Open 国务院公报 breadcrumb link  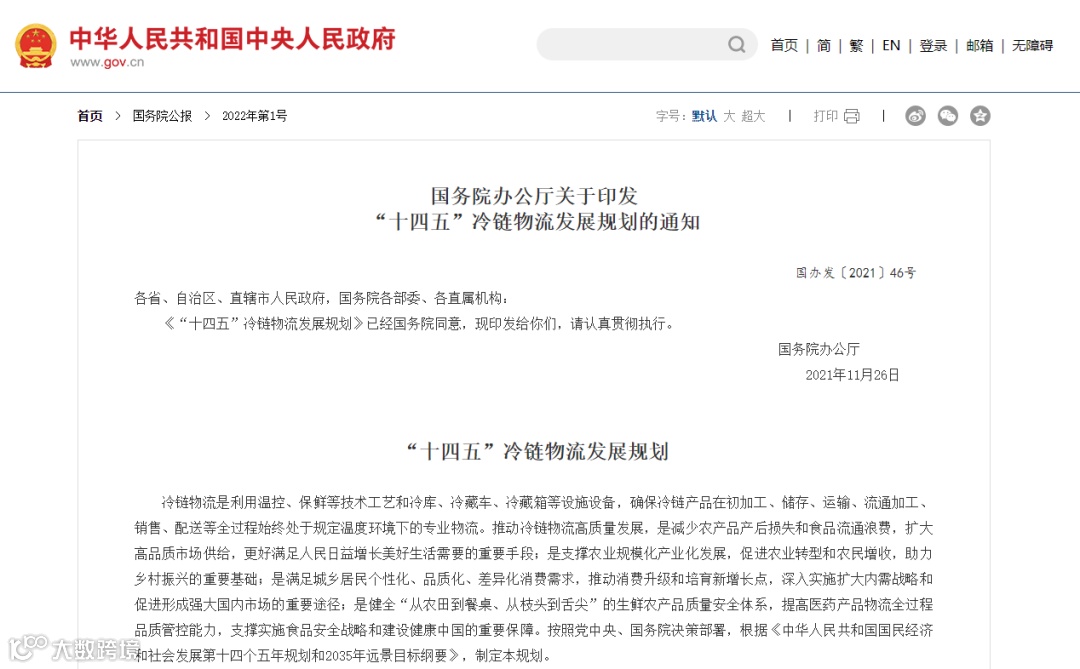(163, 116)
